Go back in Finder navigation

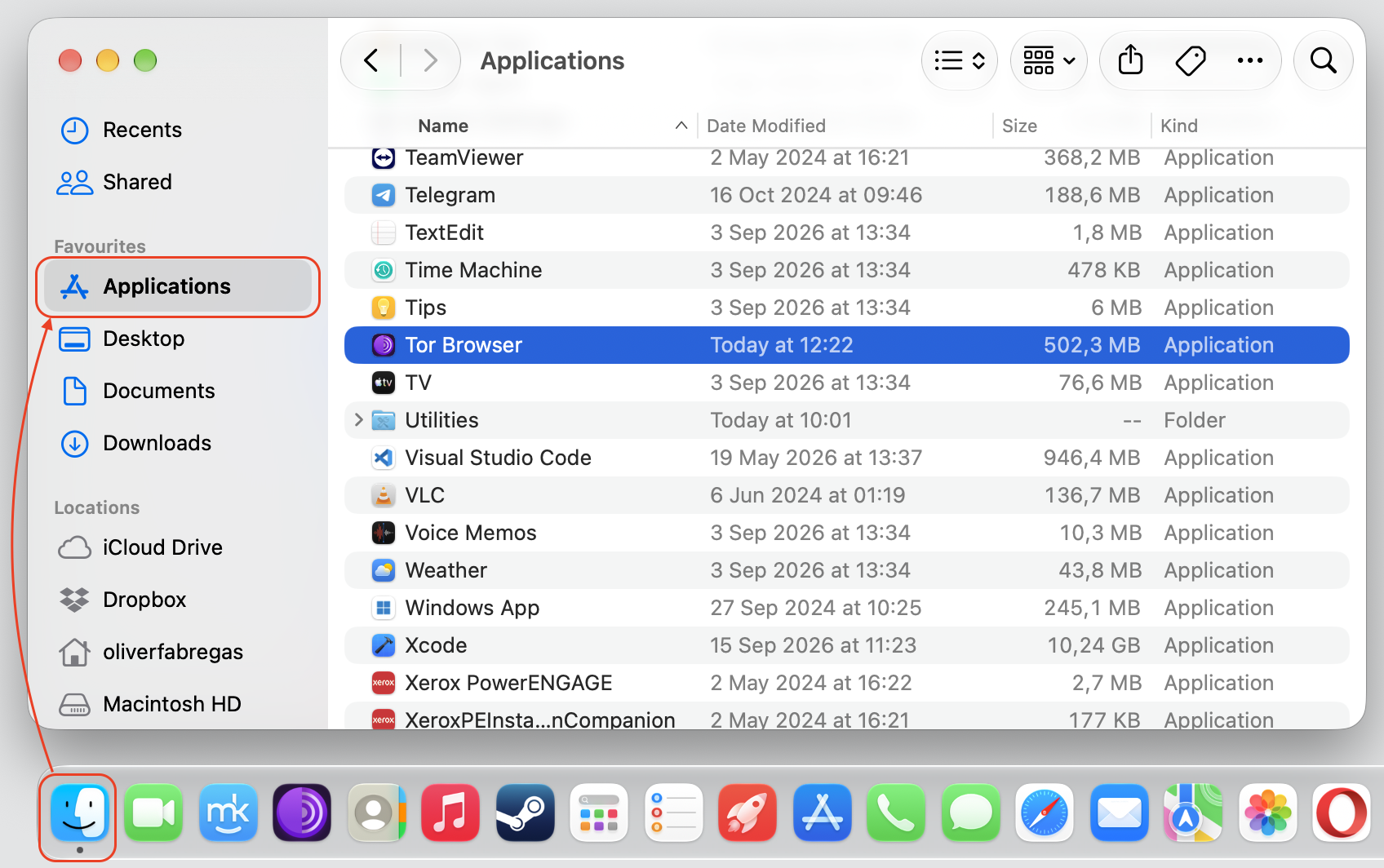(x=371, y=60)
